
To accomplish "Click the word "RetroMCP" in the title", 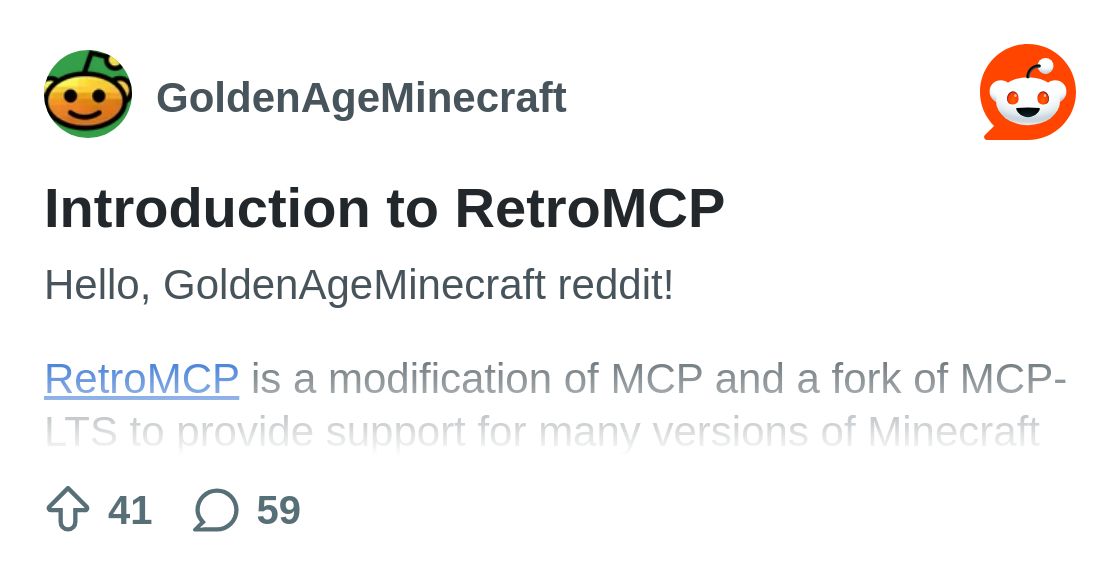I will 589,209.
